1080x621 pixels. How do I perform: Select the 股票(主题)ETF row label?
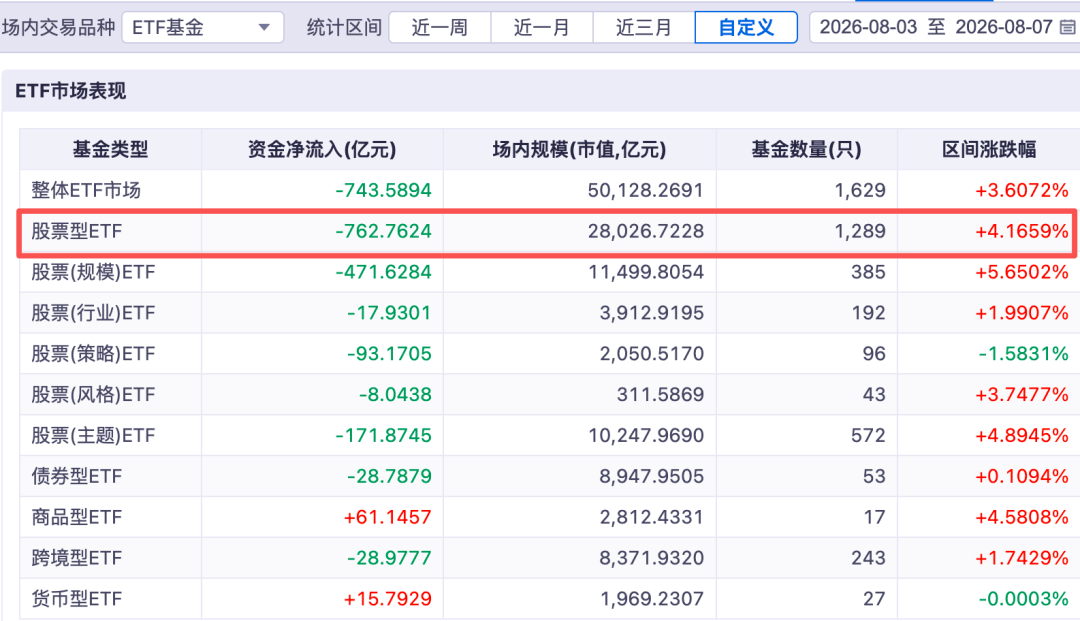pos(93,435)
